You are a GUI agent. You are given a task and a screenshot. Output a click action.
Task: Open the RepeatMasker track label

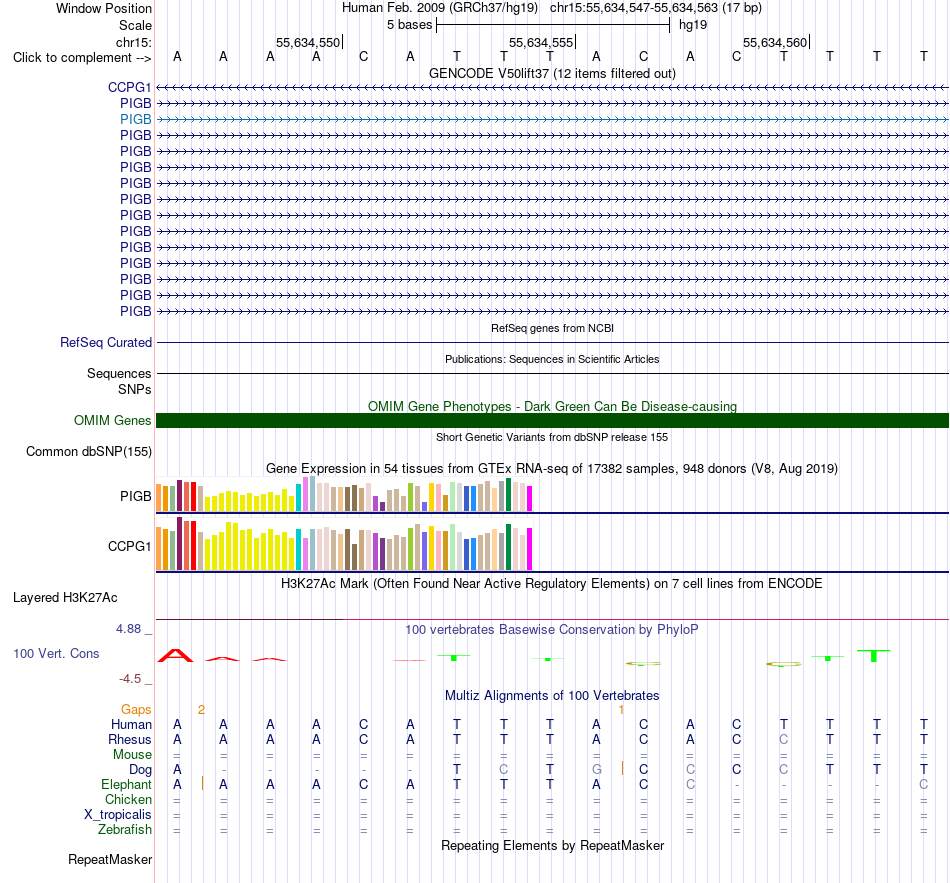pyautogui.click(x=110, y=860)
